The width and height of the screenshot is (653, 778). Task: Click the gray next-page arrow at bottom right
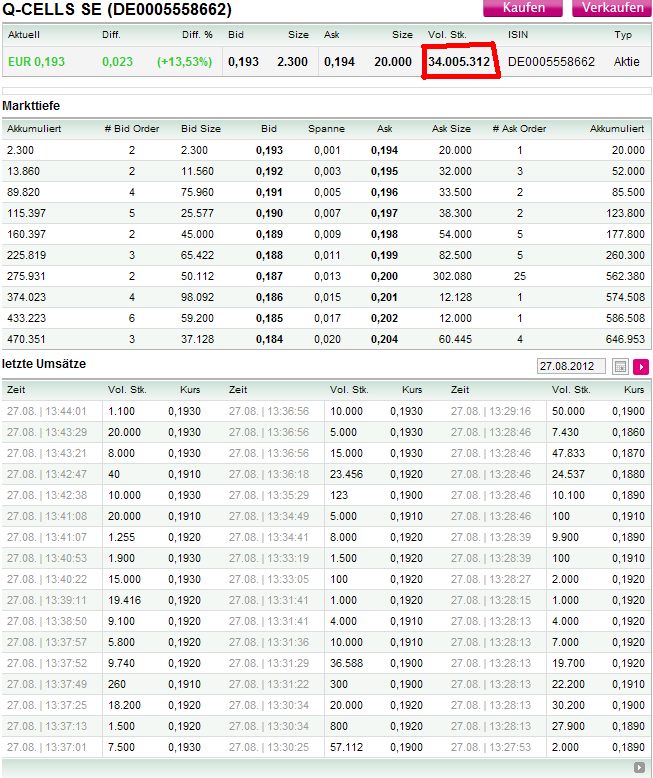click(640, 768)
